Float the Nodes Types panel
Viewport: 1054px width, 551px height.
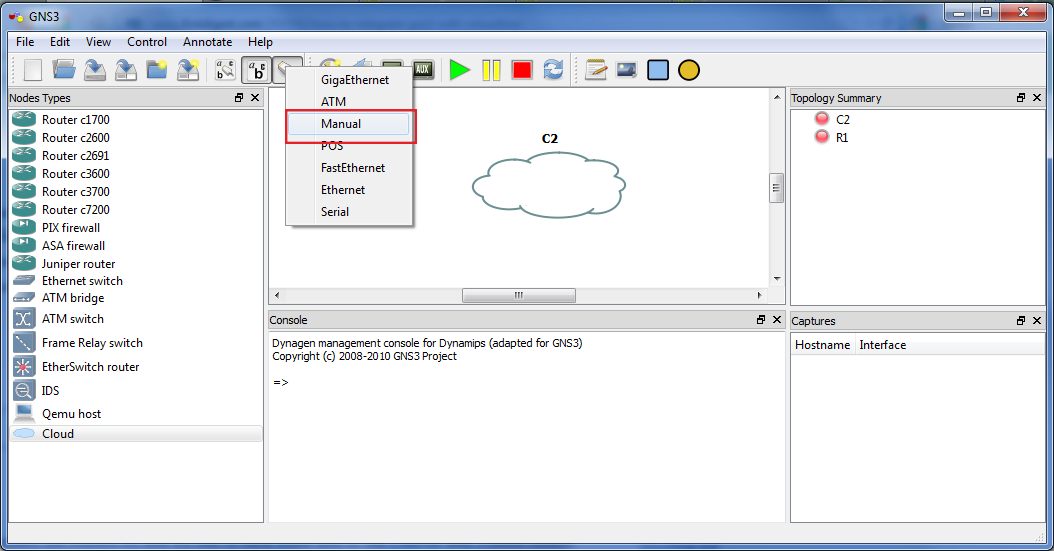(239, 97)
